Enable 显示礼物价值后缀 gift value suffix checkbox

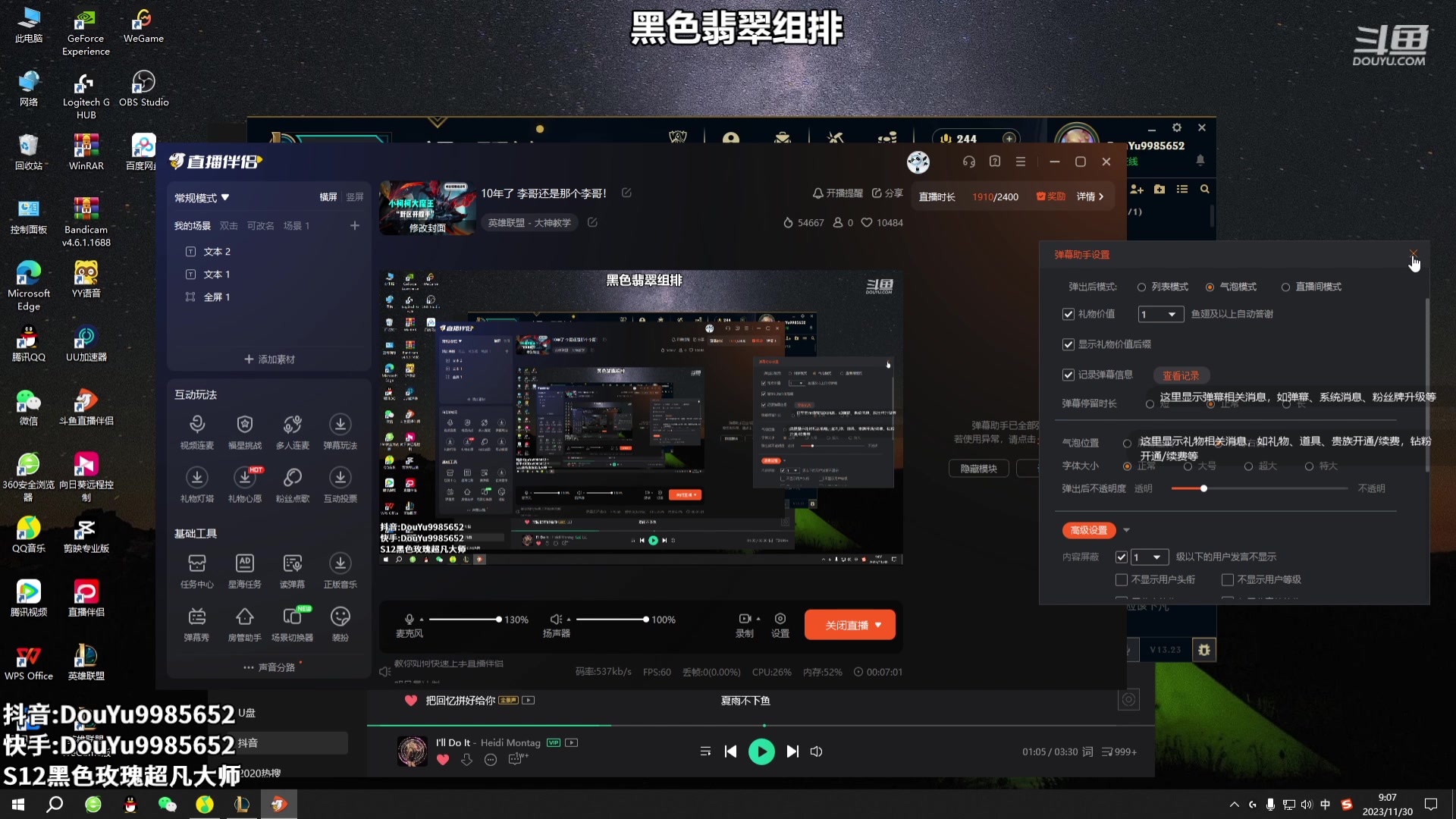(x=1068, y=344)
